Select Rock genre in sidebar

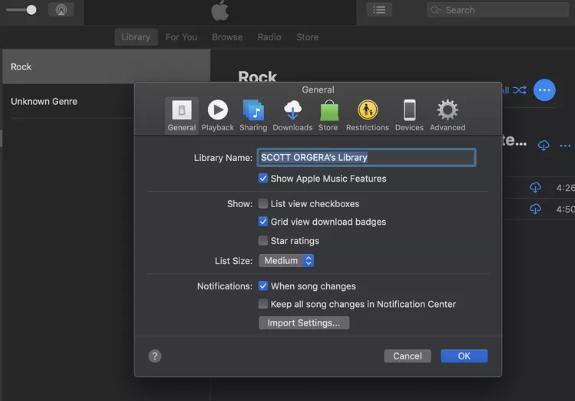click(x=106, y=67)
